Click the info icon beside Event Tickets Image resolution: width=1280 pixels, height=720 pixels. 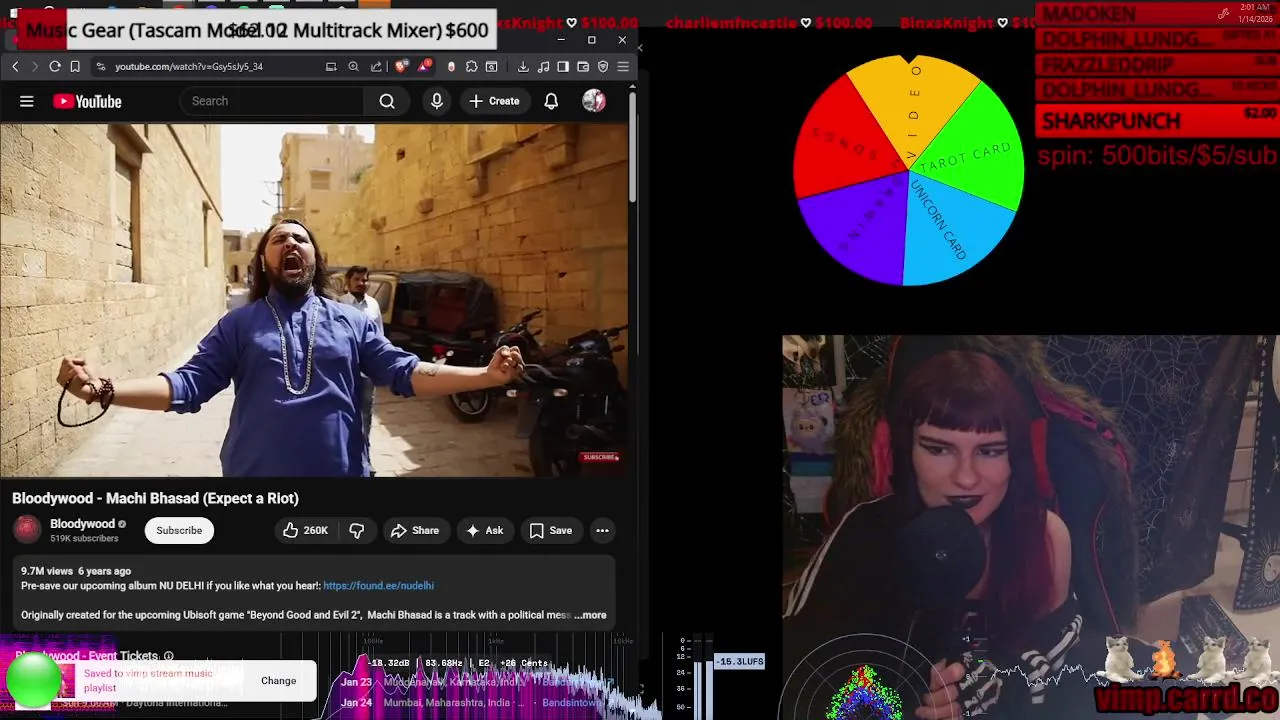pos(169,656)
